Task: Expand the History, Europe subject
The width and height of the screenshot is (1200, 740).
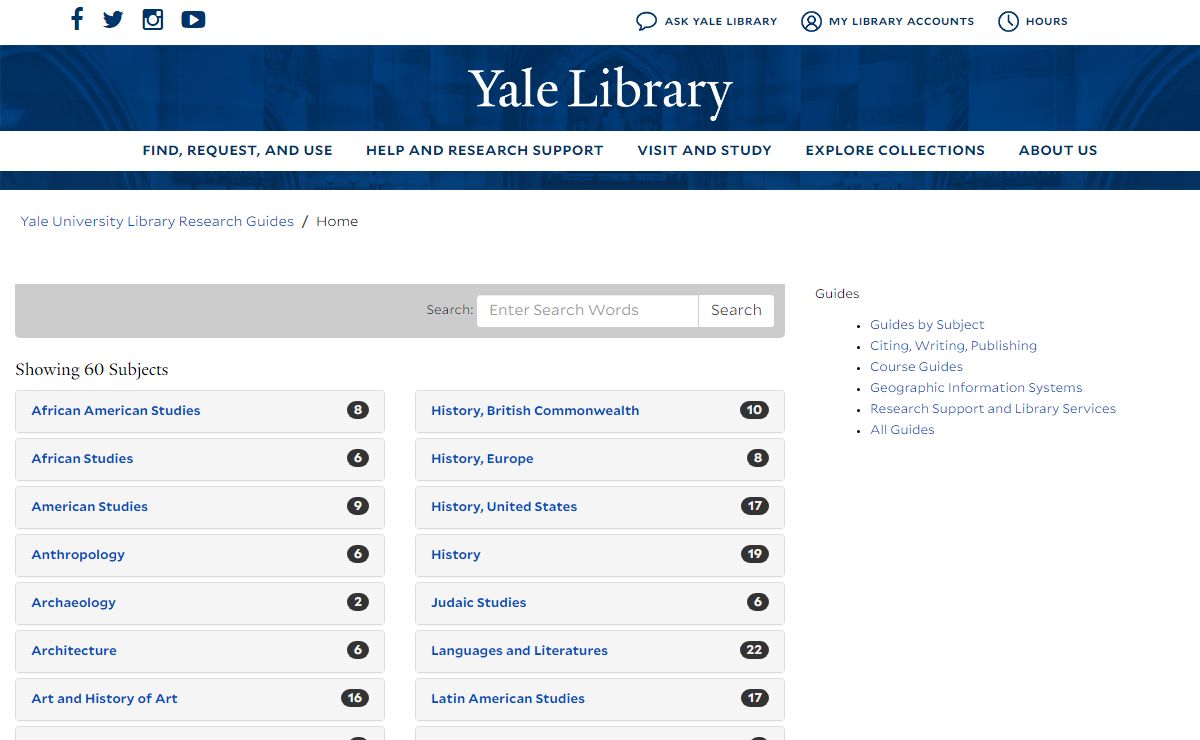Action: click(x=600, y=459)
